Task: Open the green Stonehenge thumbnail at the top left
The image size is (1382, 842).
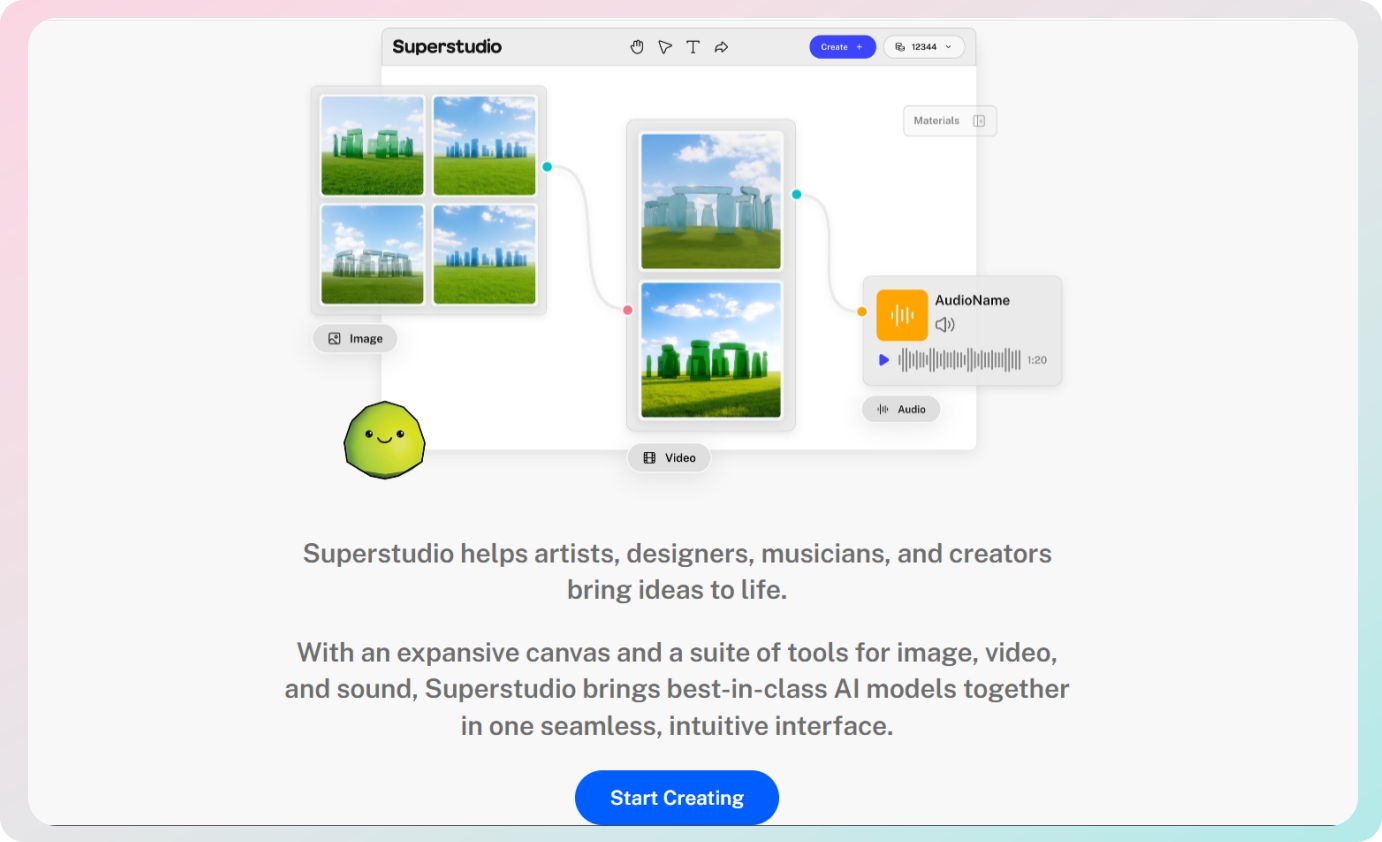Action: (373, 146)
